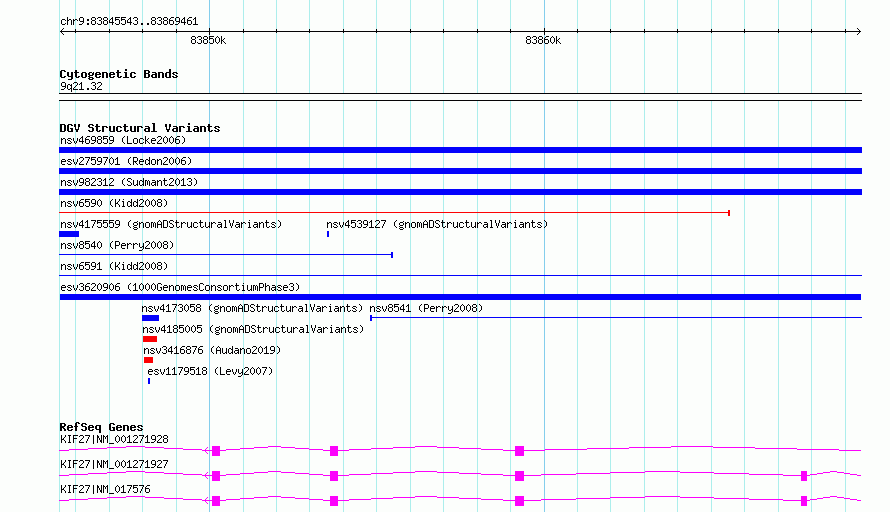This screenshot has height=512, width=890.
Task: Click first exon box of KIF27 NM_001271928
Action: coord(216,451)
